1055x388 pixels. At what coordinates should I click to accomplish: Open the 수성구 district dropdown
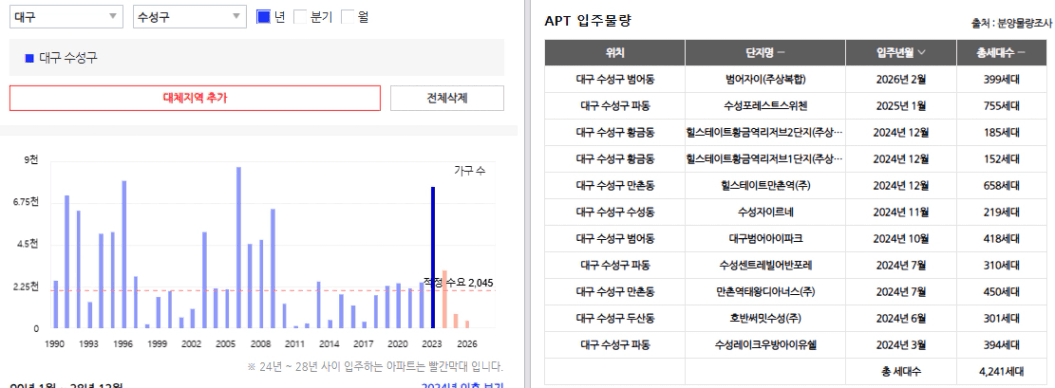tap(190, 17)
